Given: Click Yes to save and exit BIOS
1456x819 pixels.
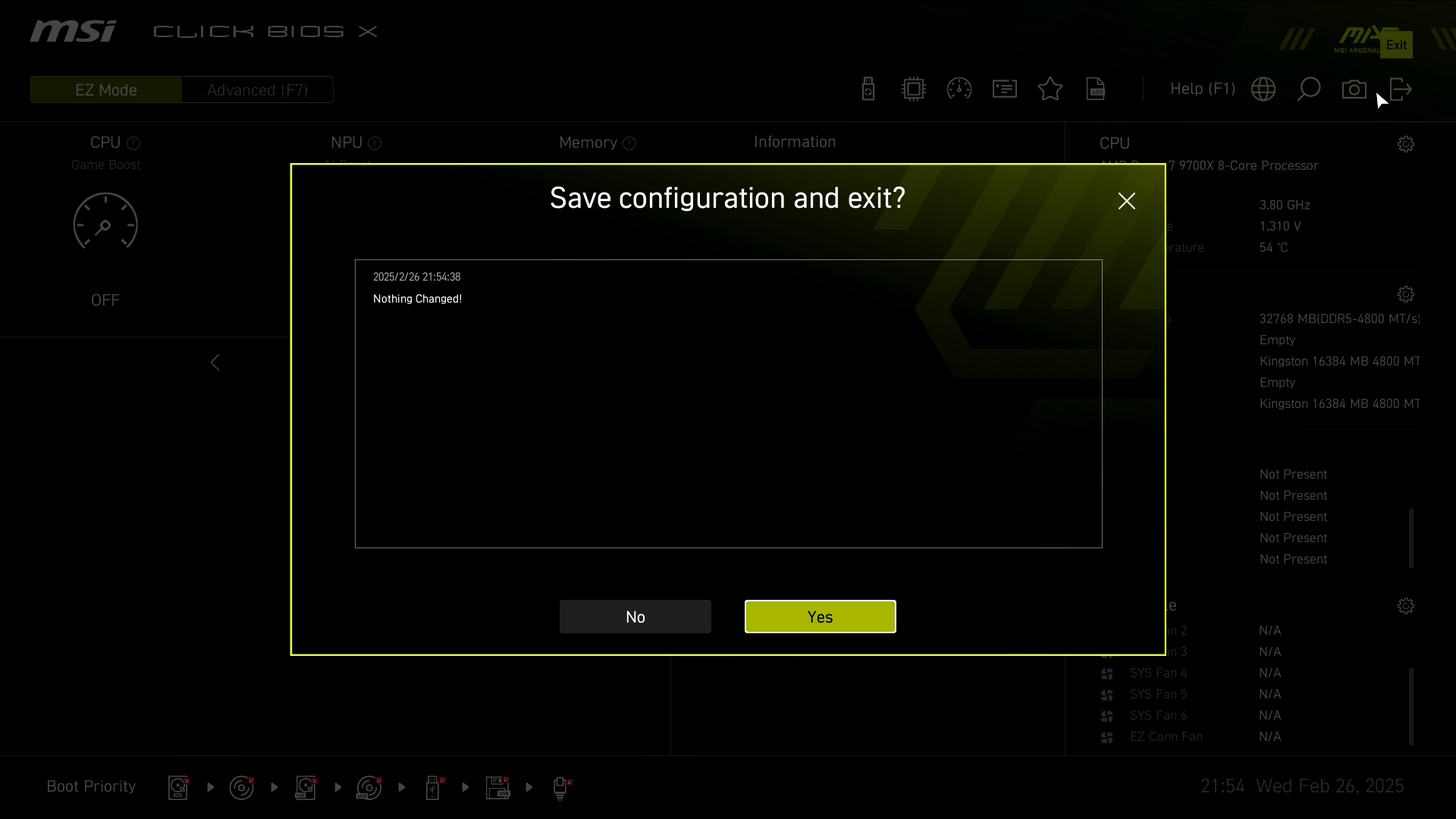Looking at the screenshot, I should [x=820, y=616].
